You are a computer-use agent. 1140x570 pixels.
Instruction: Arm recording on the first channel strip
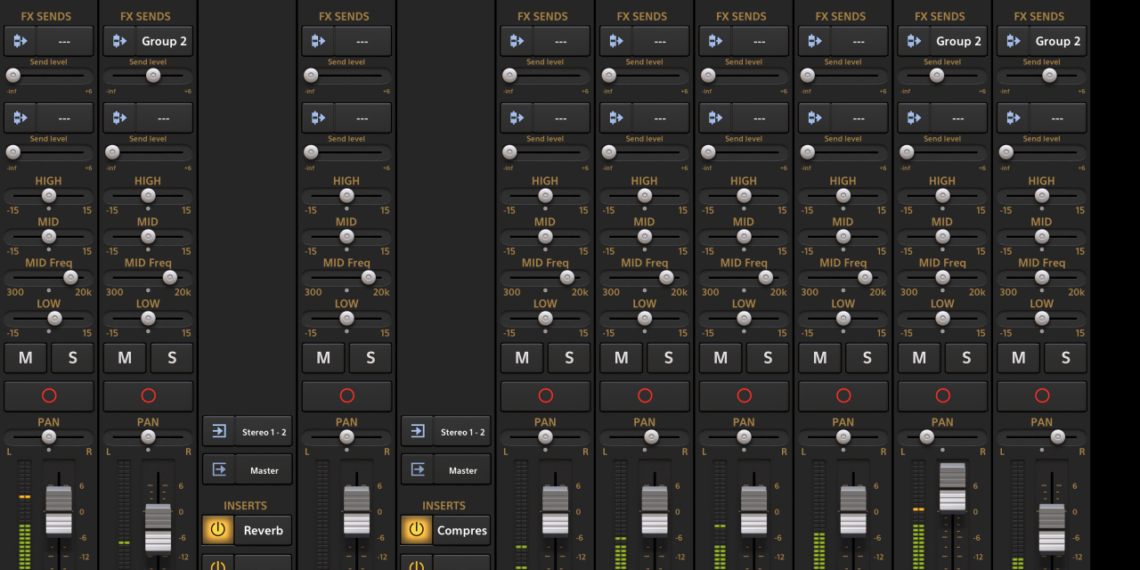click(x=49, y=395)
